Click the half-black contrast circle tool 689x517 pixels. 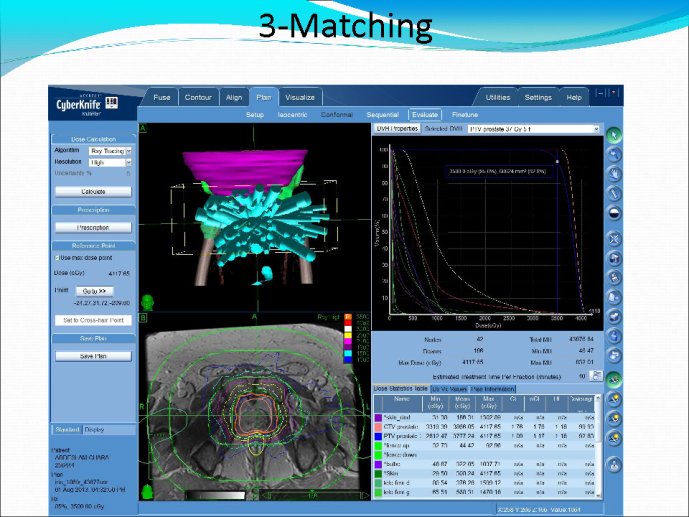pyautogui.click(x=614, y=213)
